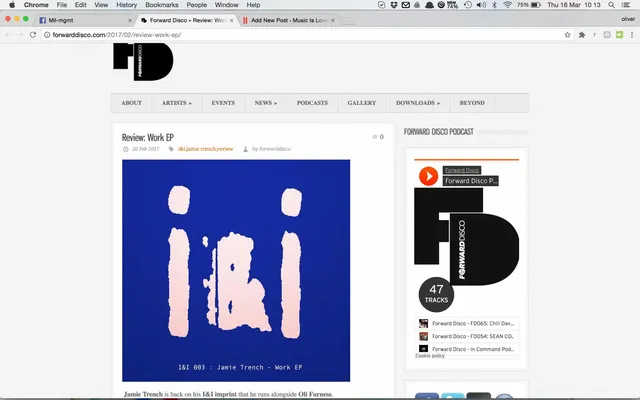Click the green extension icon in toolbar
Viewport: 640px width, 400px height.
pos(620,35)
